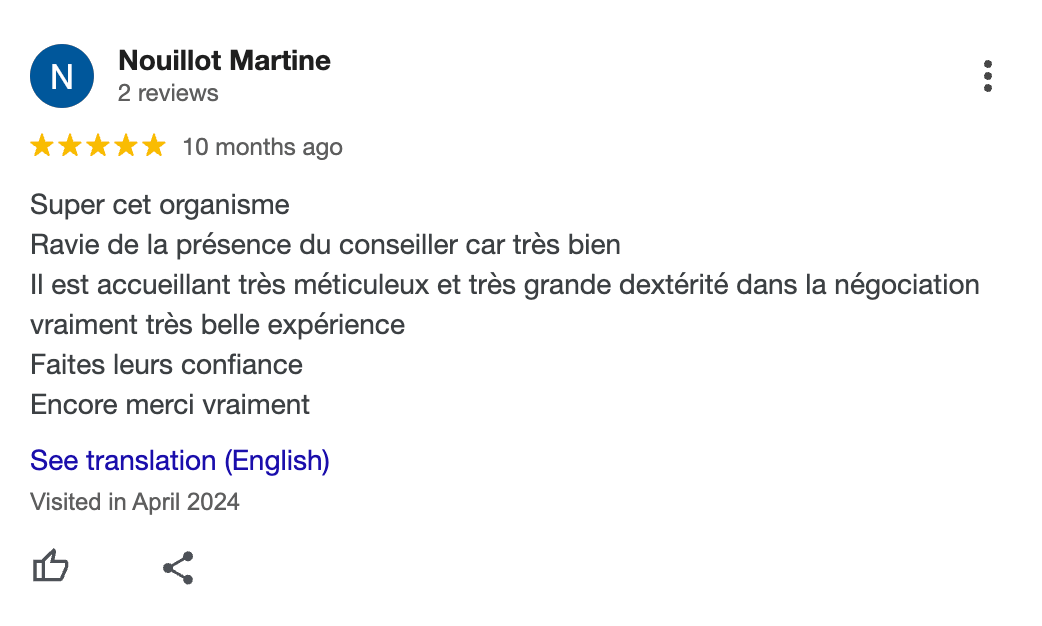Click the fifth yellow rating star
1042x626 pixels.
click(x=154, y=146)
